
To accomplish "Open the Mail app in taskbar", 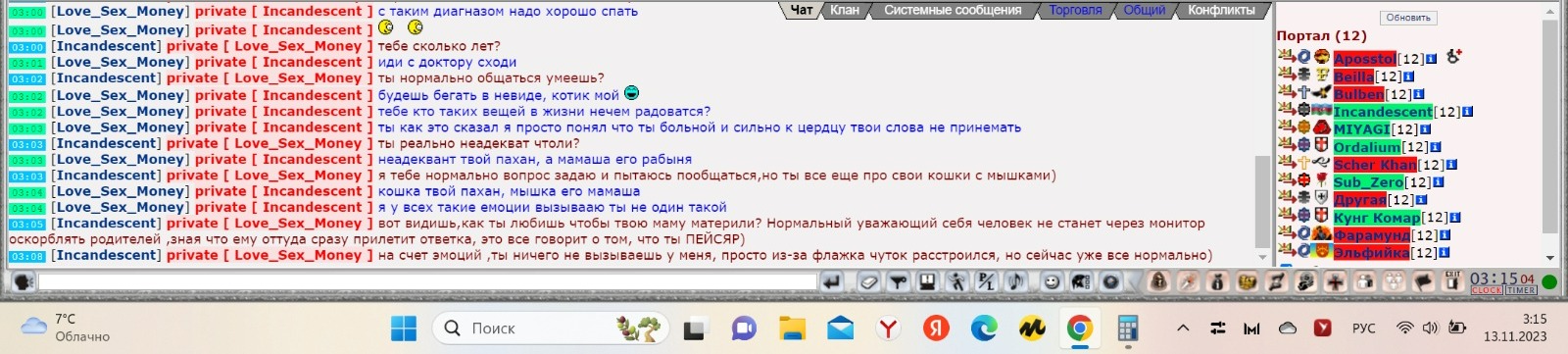I will [840, 328].
